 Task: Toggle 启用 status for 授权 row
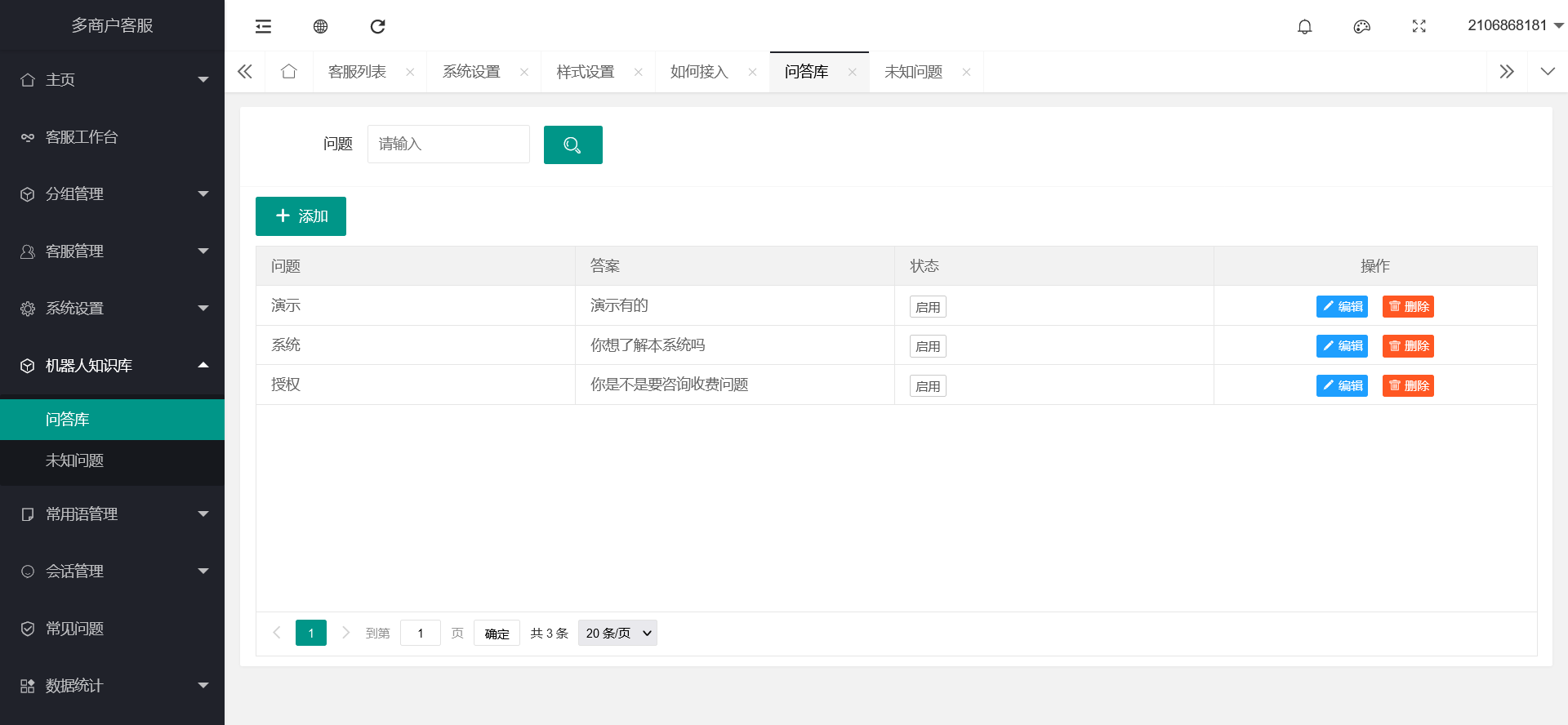[x=928, y=386]
